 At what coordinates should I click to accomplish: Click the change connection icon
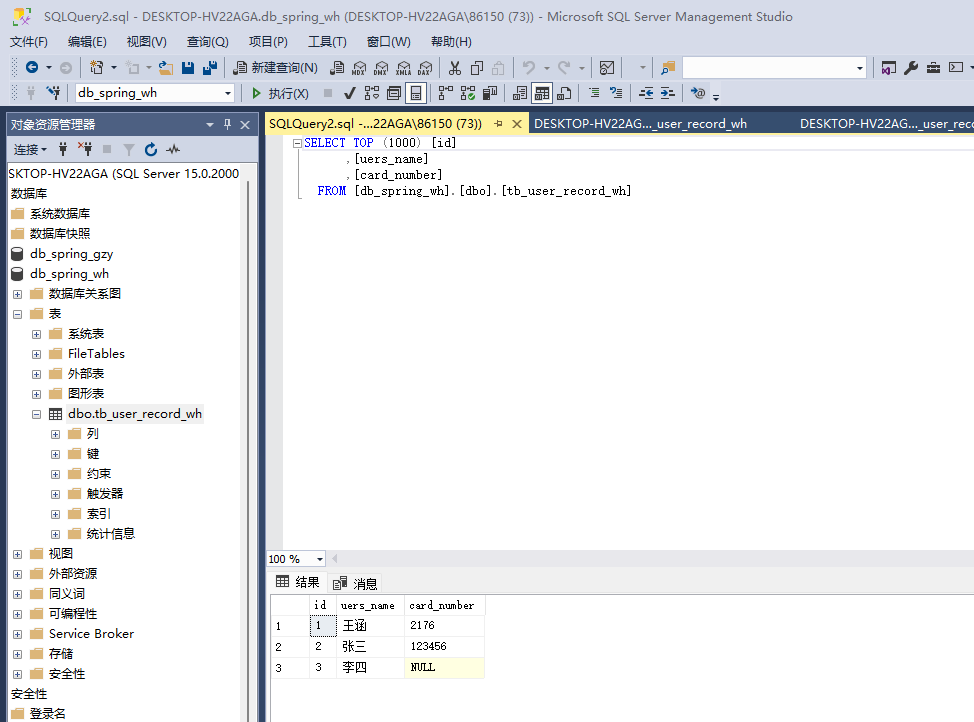(x=54, y=93)
